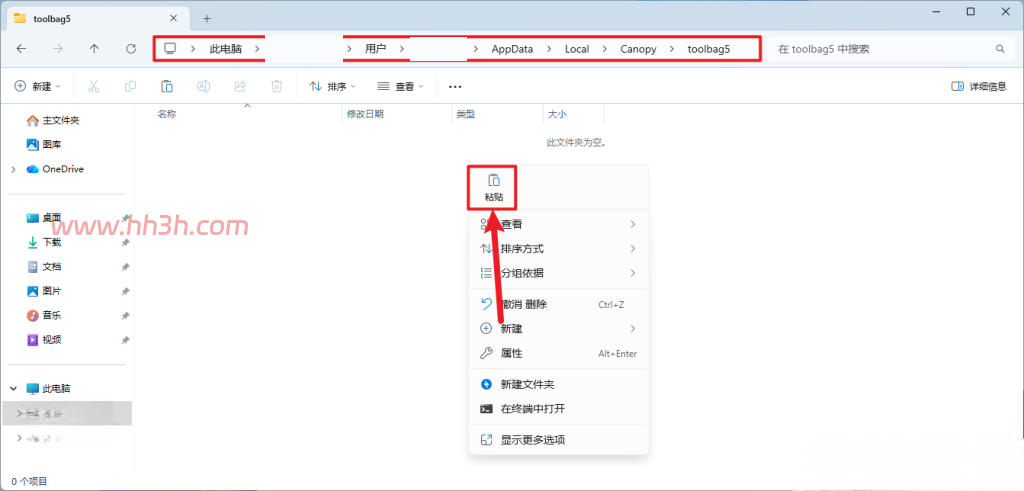
Task: Open the 新建 context submenu
Action: point(559,328)
